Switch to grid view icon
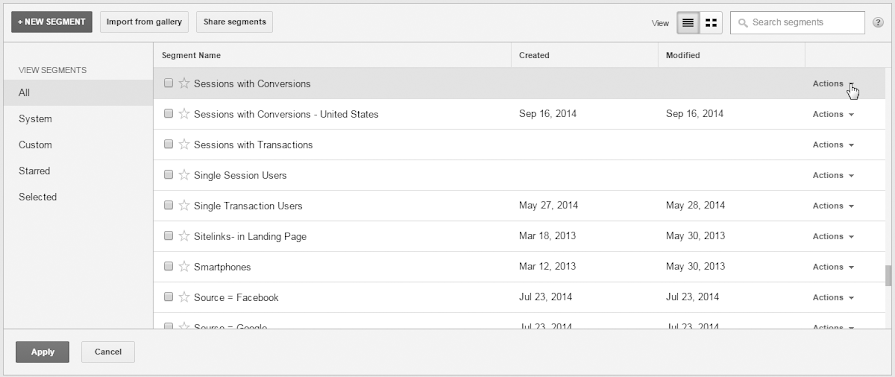 [x=711, y=23]
